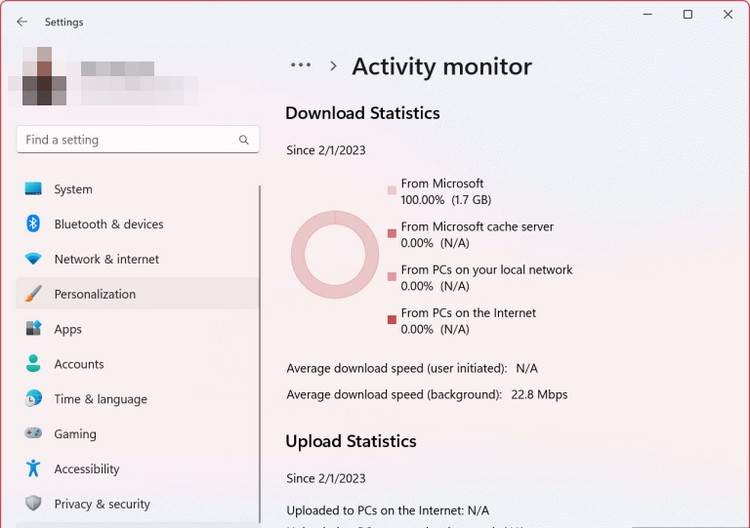Open Accessibility settings
Image resolution: width=750 pixels, height=528 pixels.
(138, 468)
